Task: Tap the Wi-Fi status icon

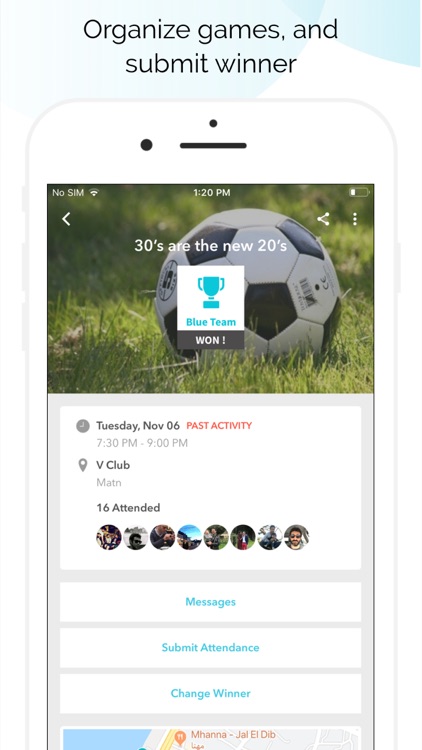Action: coord(94,193)
